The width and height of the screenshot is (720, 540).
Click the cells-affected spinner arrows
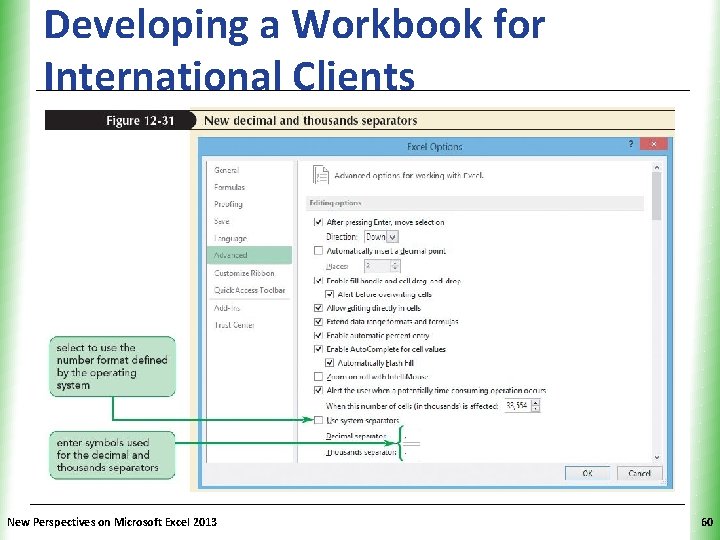[535, 406]
